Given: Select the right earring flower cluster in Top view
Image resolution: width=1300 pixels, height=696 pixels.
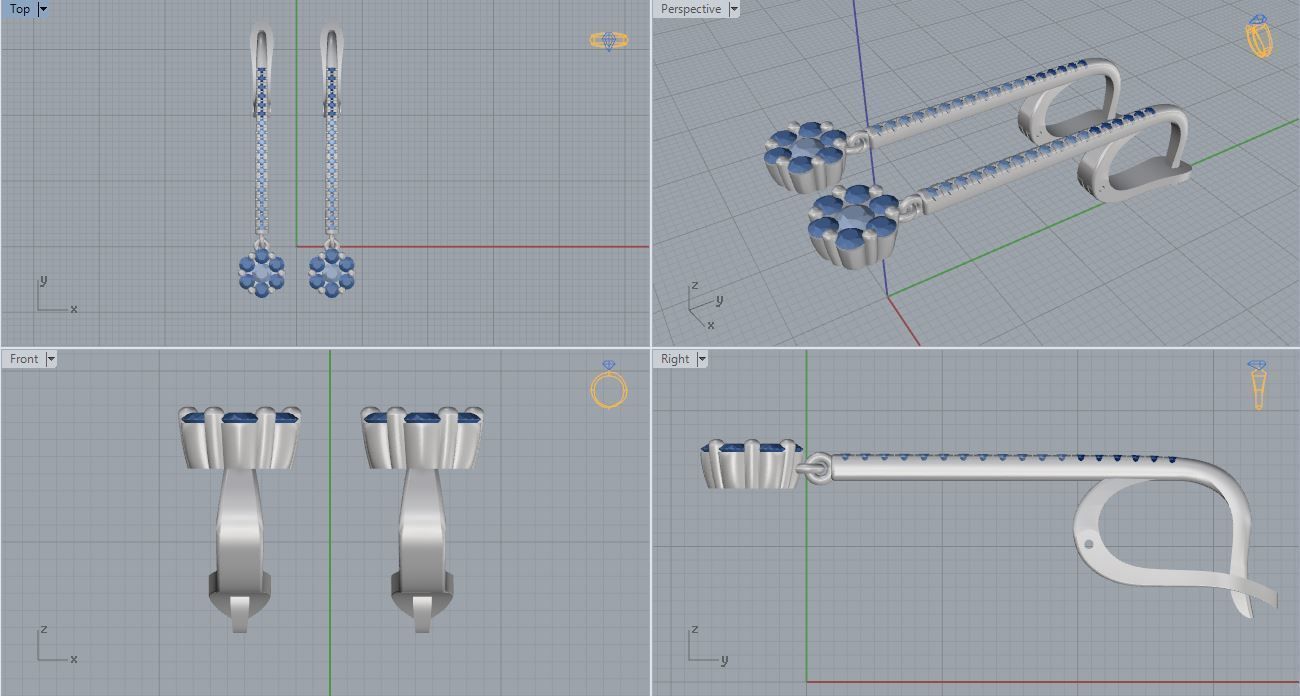Looking at the screenshot, I should pos(331,272).
